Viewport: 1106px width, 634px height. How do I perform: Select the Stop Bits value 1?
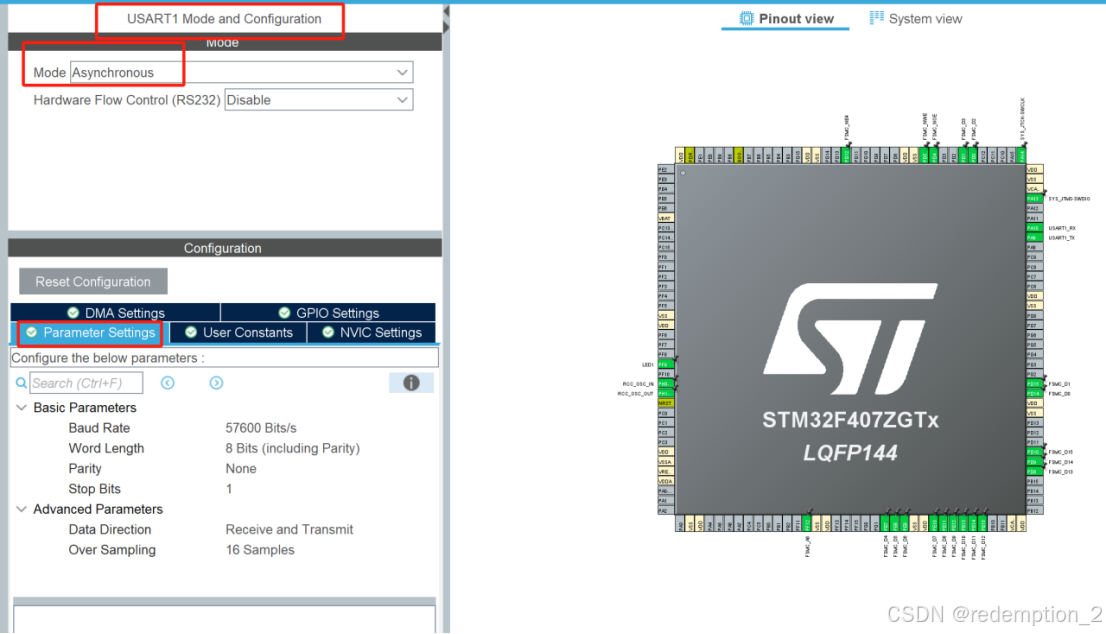[229, 489]
